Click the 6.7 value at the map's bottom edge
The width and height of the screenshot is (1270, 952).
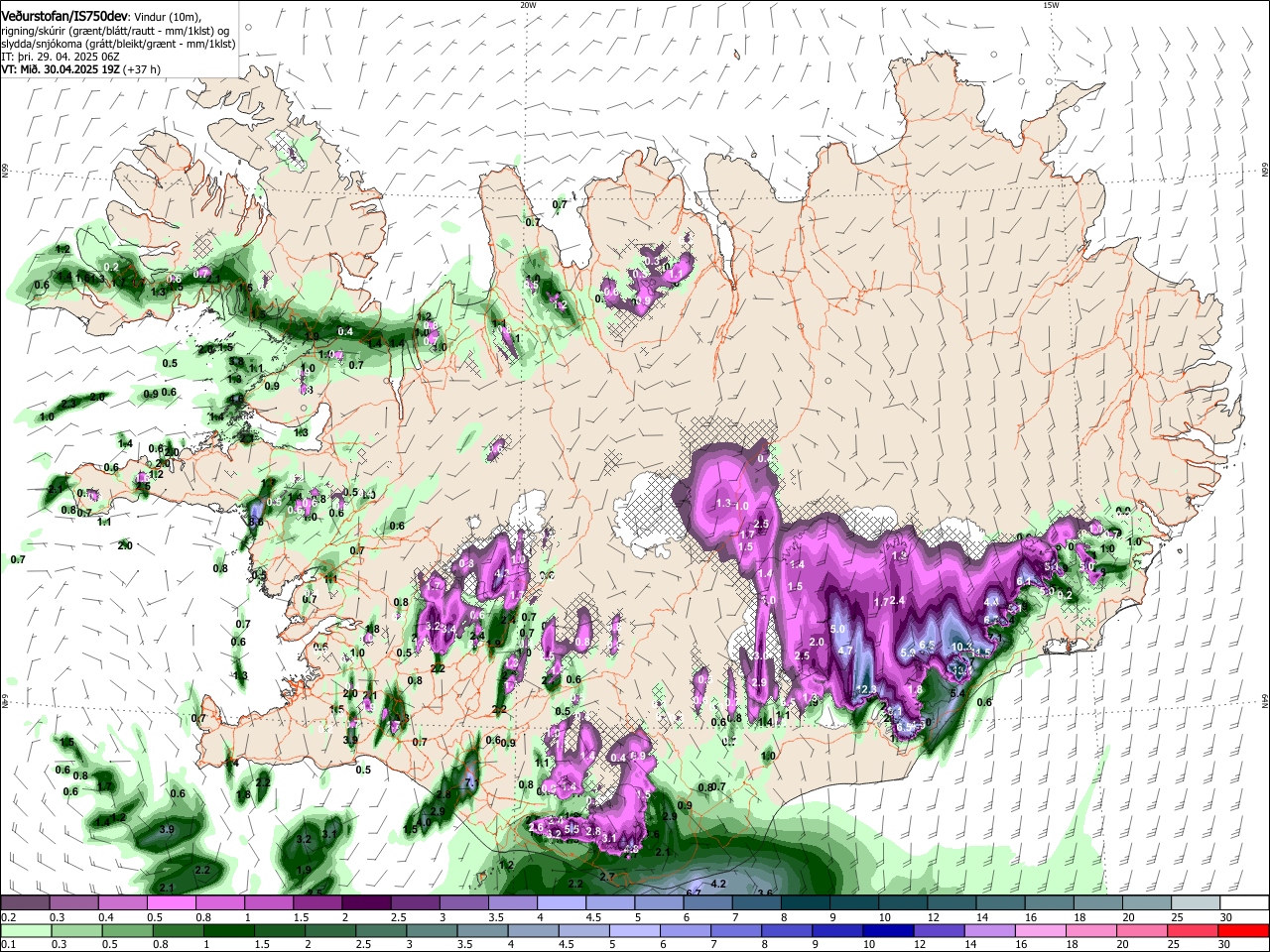click(x=694, y=892)
